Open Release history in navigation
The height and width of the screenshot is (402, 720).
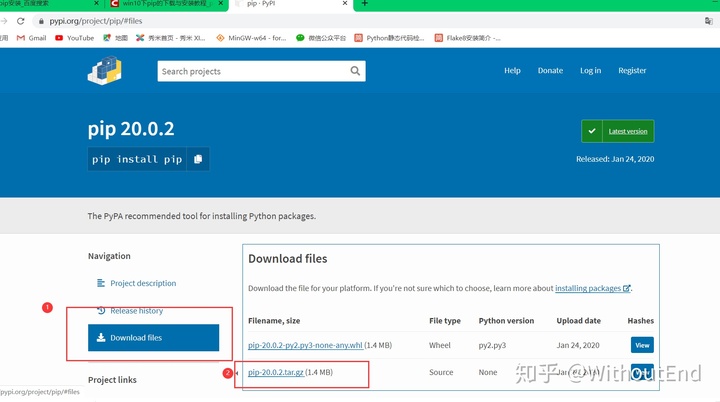point(136,311)
